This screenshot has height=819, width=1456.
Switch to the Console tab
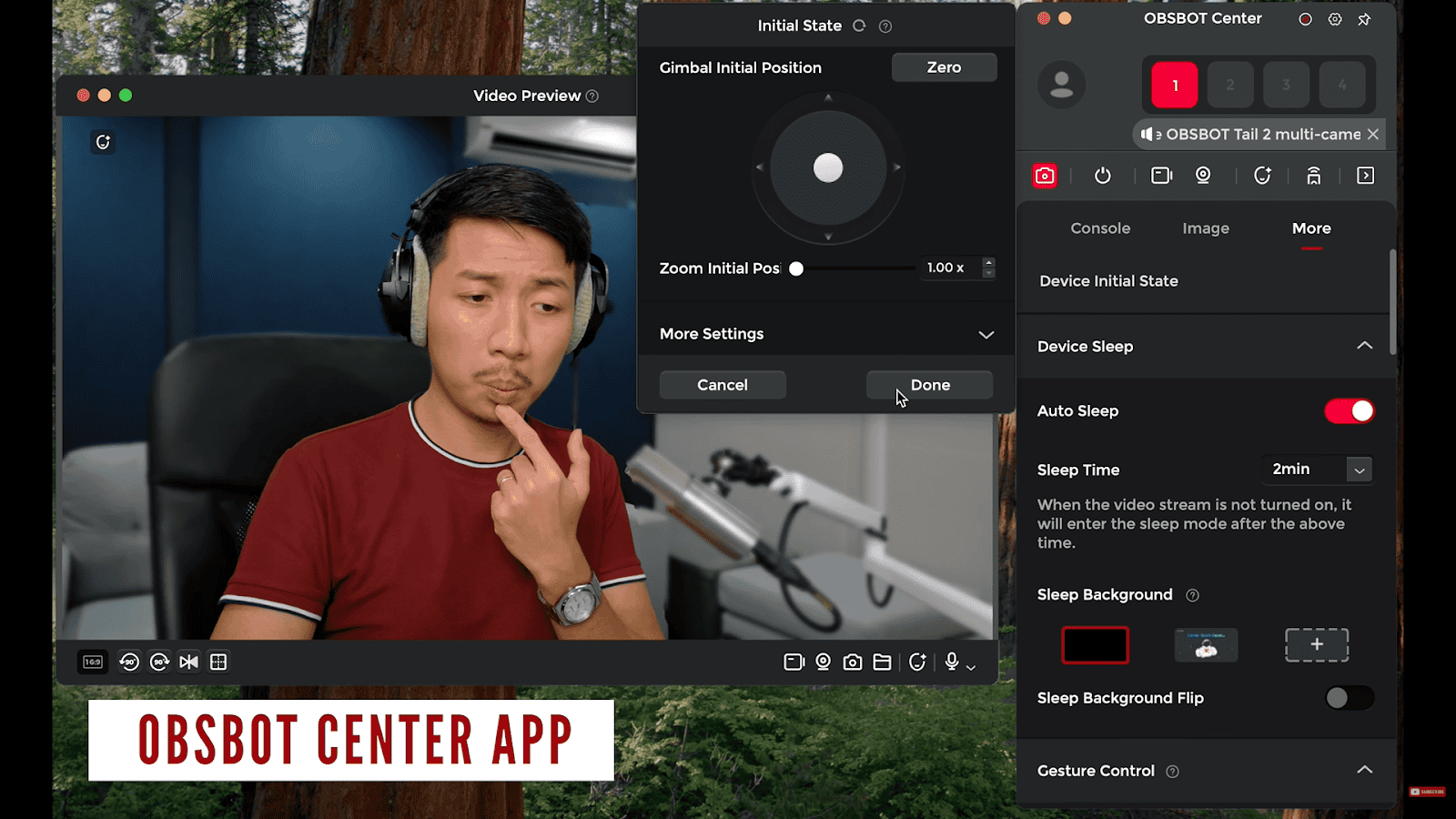click(1100, 228)
